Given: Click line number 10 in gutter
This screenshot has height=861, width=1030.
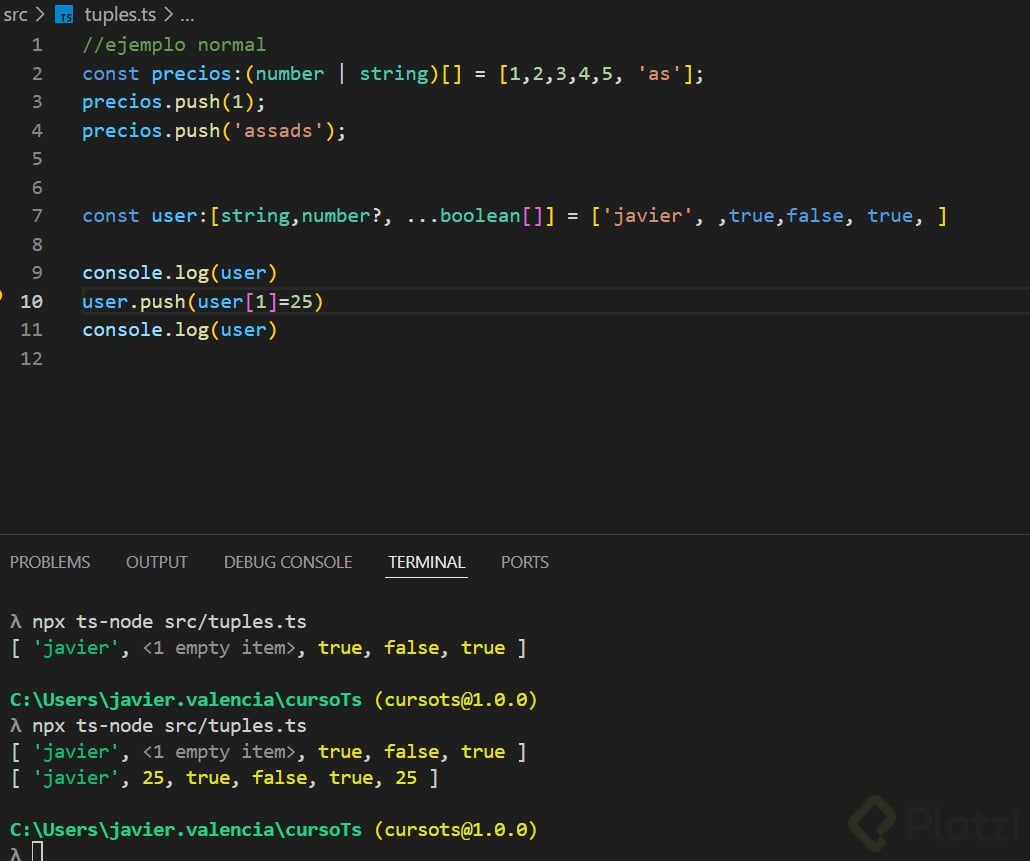Looking at the screenshot, I should [x=32, y=301].
